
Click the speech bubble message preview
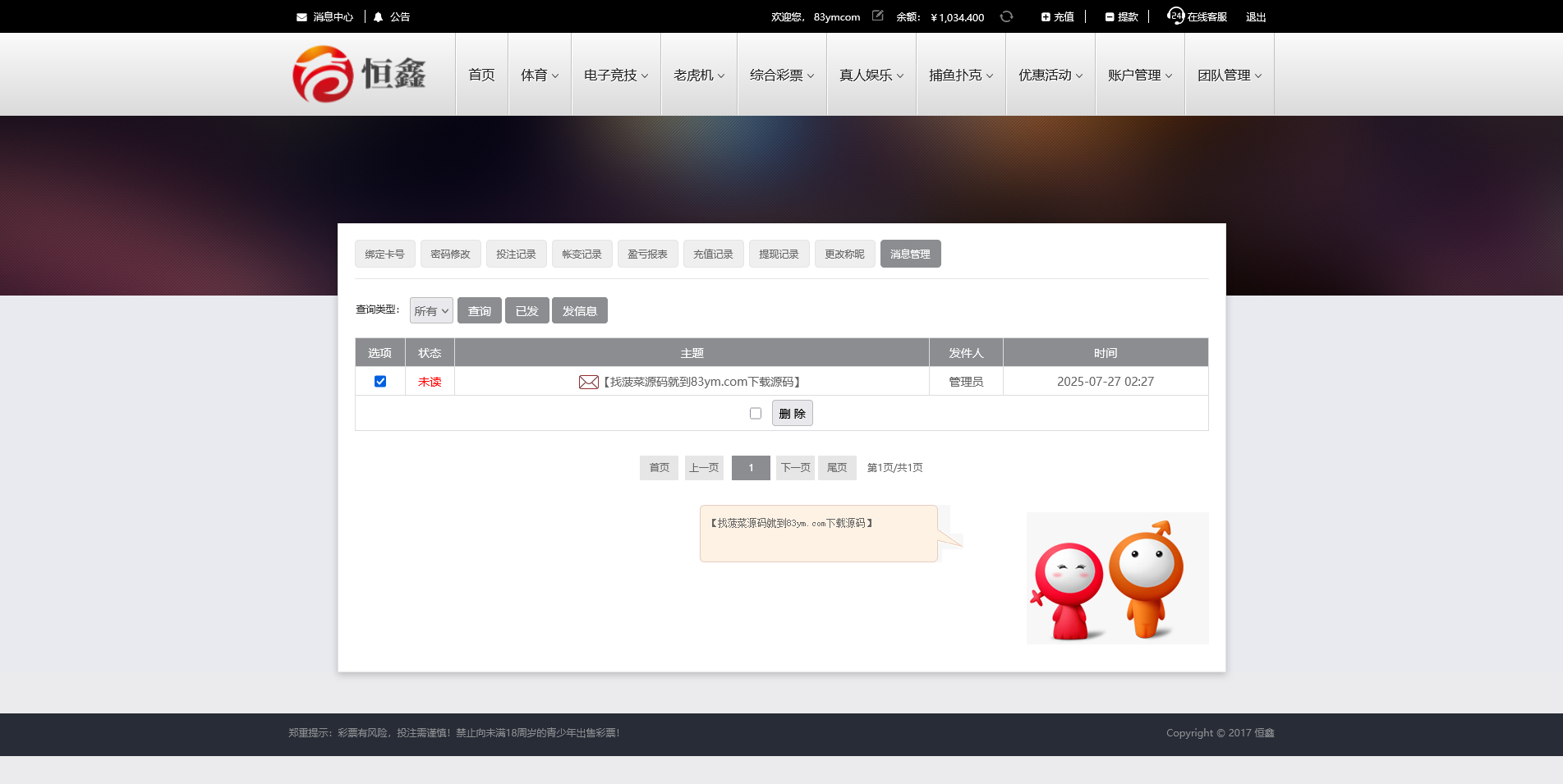[819, 534]
